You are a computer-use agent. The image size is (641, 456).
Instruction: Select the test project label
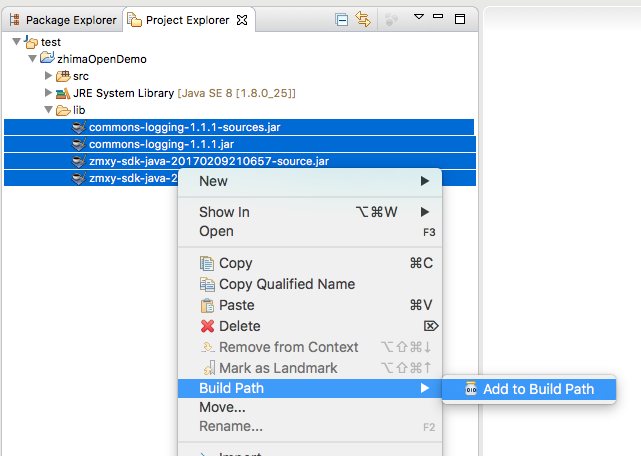pos(51,42)
